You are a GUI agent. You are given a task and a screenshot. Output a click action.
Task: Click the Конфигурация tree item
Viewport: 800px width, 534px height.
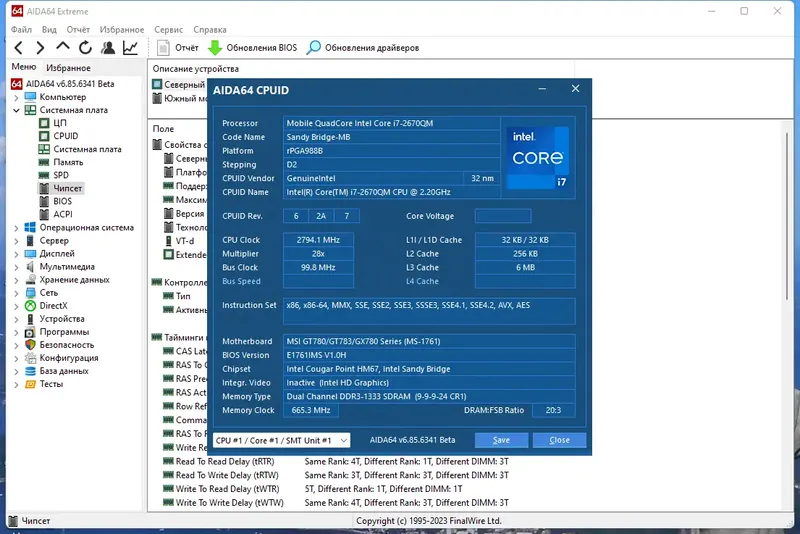[x=69, y=358]
